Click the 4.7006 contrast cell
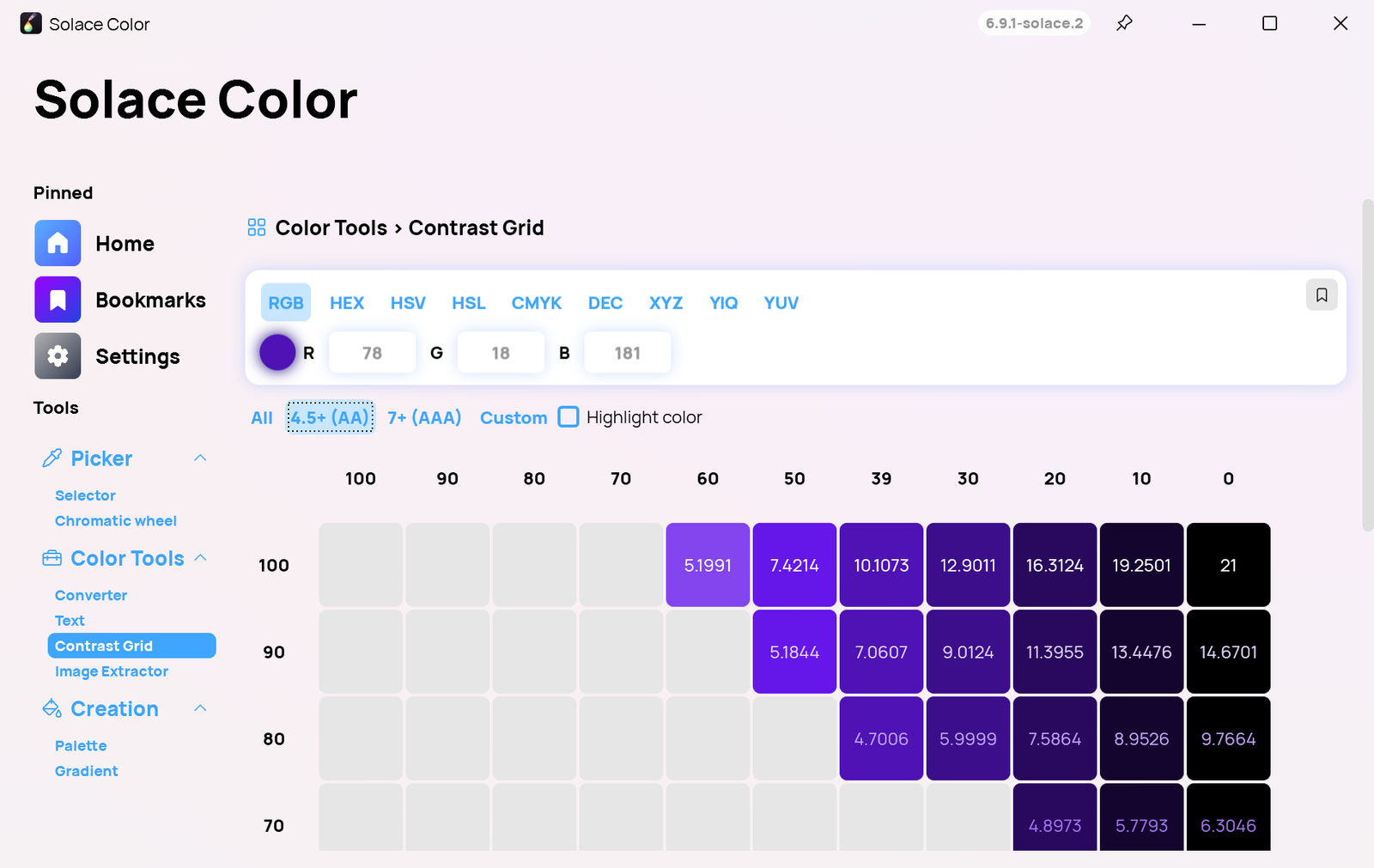1374x868 pixels. coord(881,738)
